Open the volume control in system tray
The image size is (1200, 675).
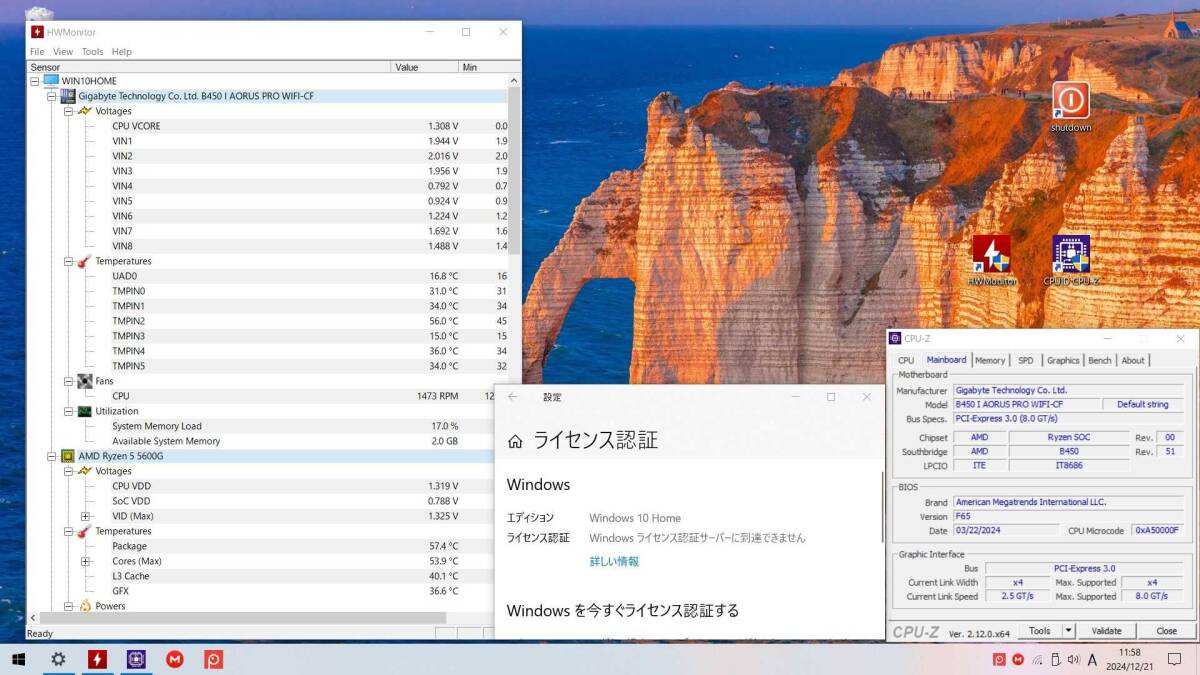1073,660
